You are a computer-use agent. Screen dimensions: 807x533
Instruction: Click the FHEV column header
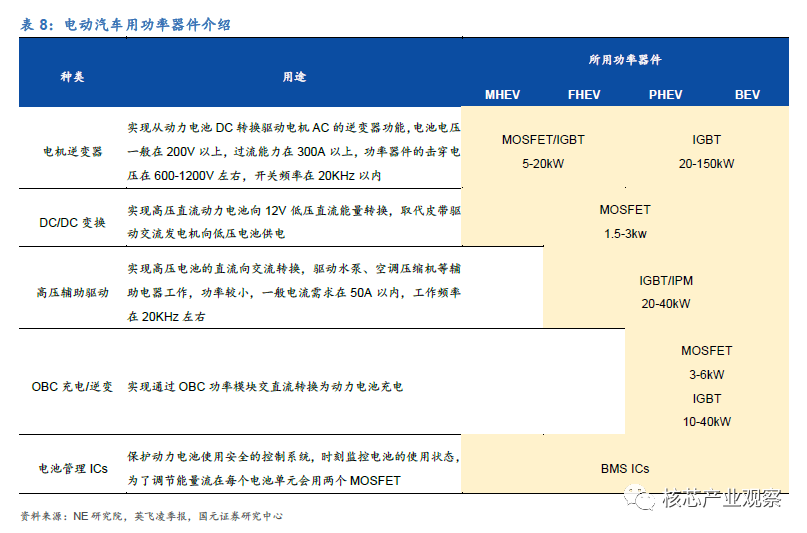(x=584, y=95)
